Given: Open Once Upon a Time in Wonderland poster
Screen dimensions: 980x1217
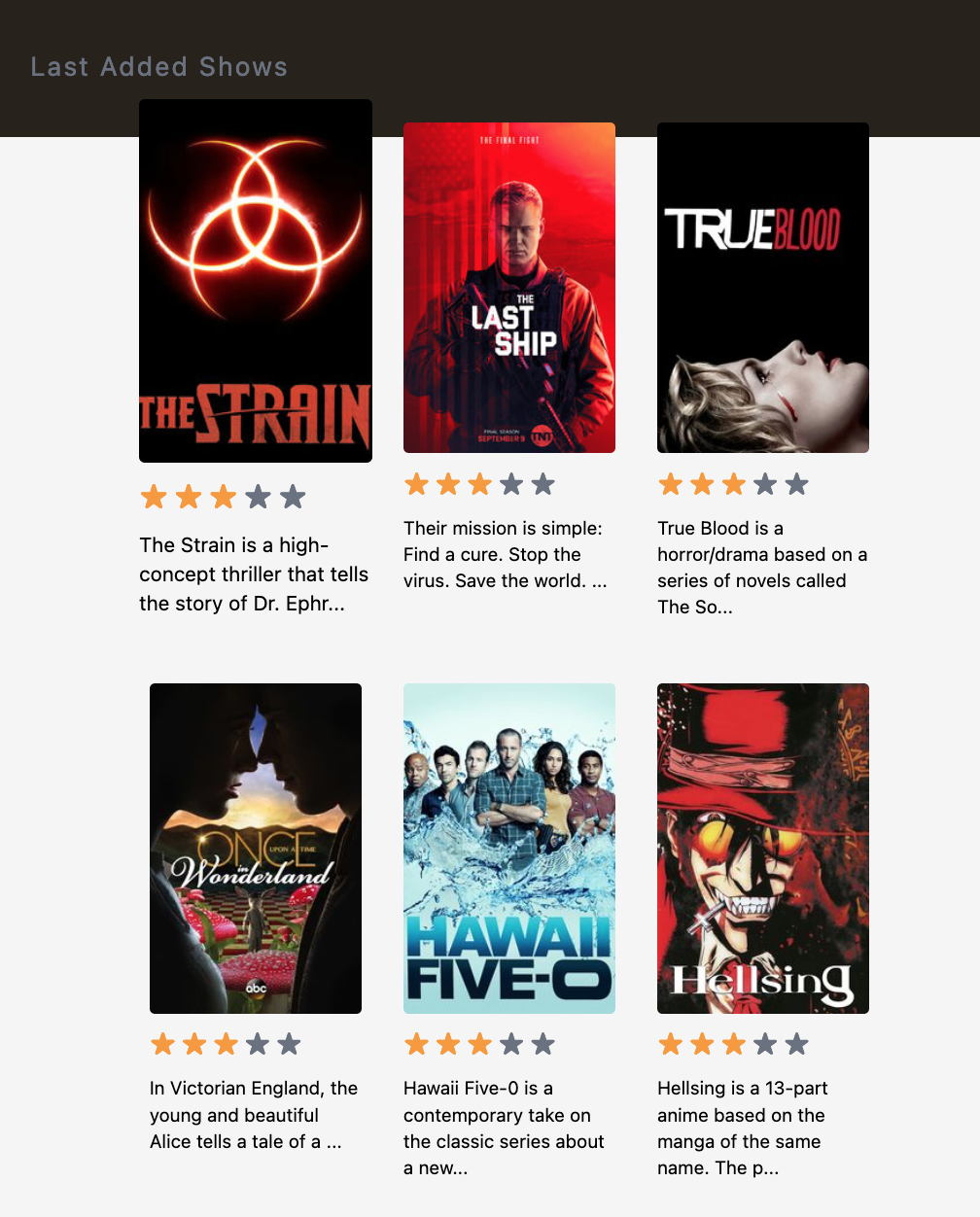Looking at the screenshot, I should [x=256, y=849].
